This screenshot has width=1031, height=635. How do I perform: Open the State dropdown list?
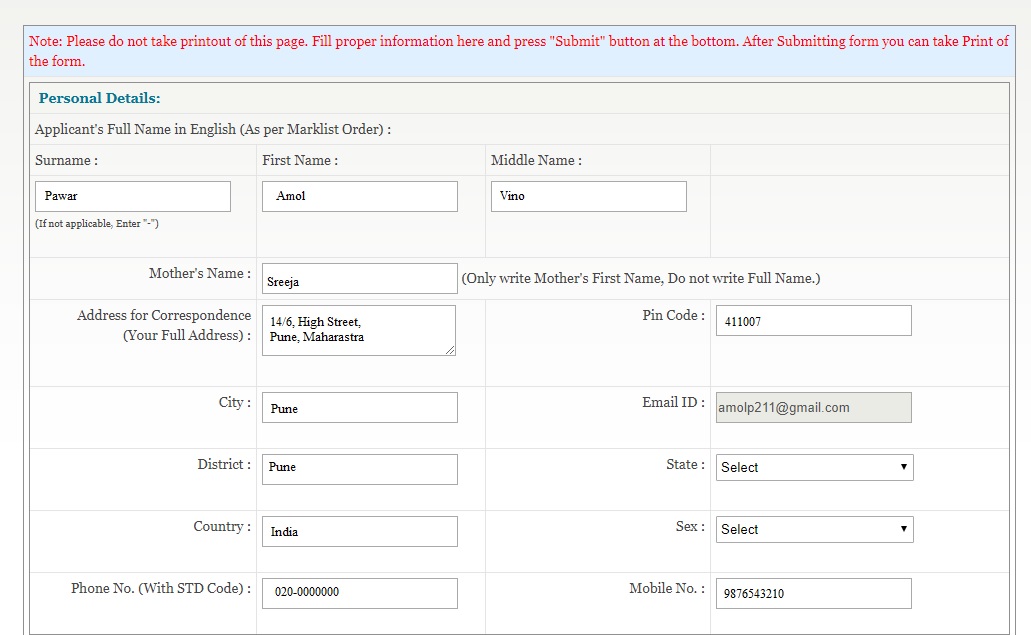tap(814, 467)
